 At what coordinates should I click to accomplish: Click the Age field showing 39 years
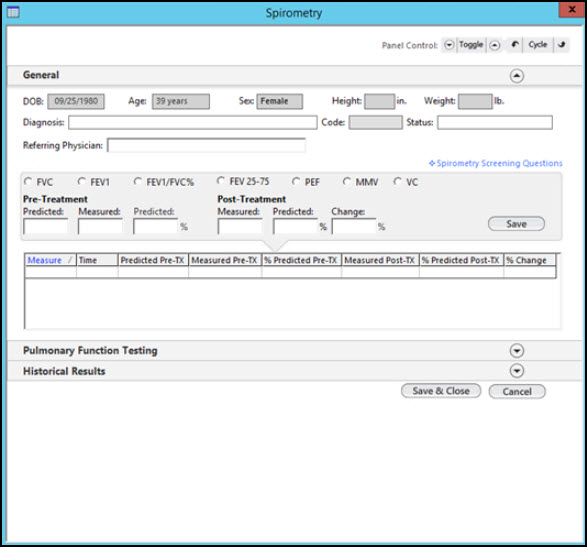(x=181, y=101)
